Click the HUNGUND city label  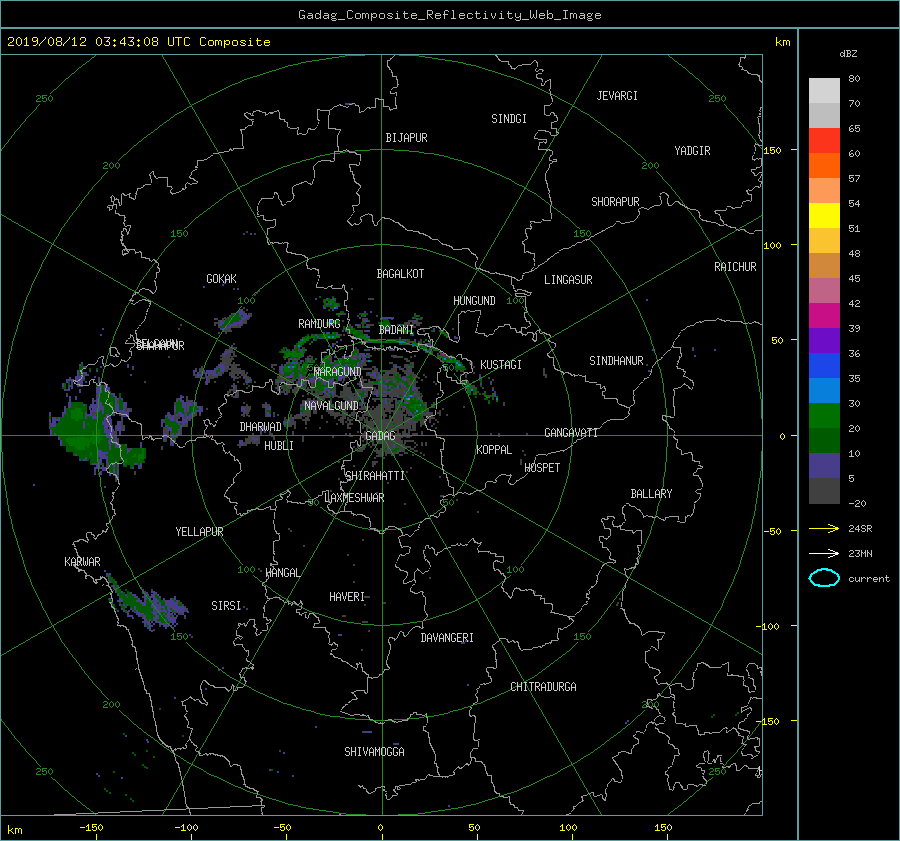[x=474, y=301]
